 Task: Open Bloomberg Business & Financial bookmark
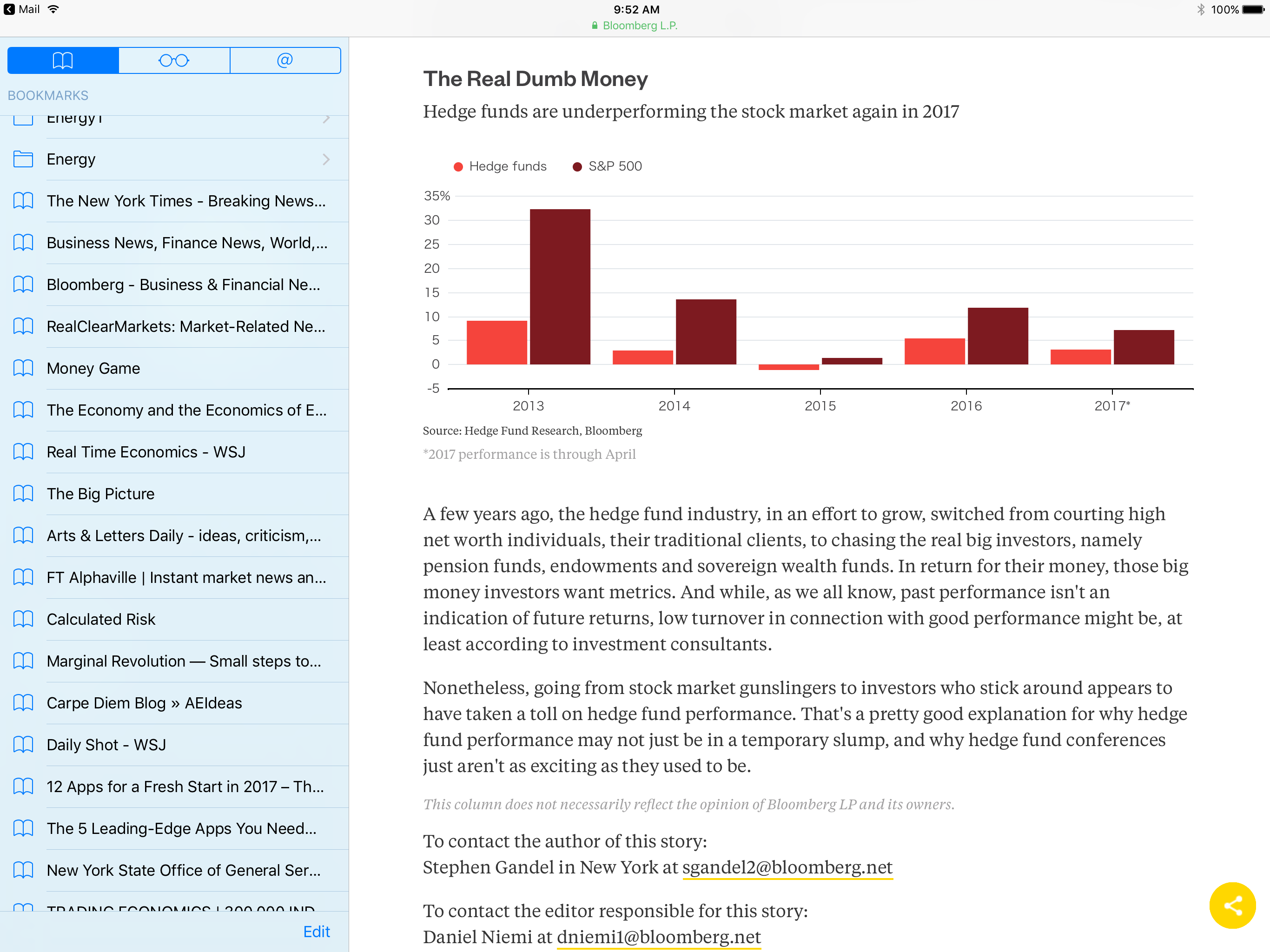184,284
